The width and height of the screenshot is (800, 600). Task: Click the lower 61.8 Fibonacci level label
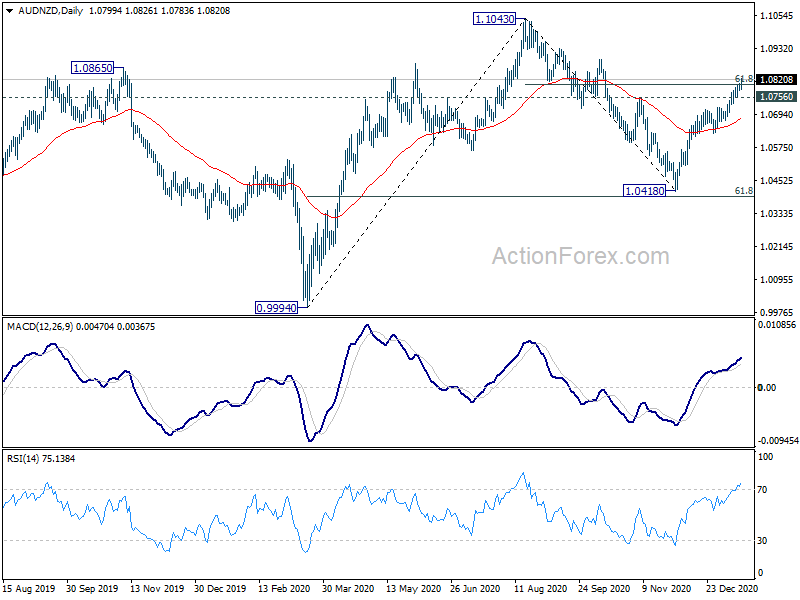tap(744, 190)
